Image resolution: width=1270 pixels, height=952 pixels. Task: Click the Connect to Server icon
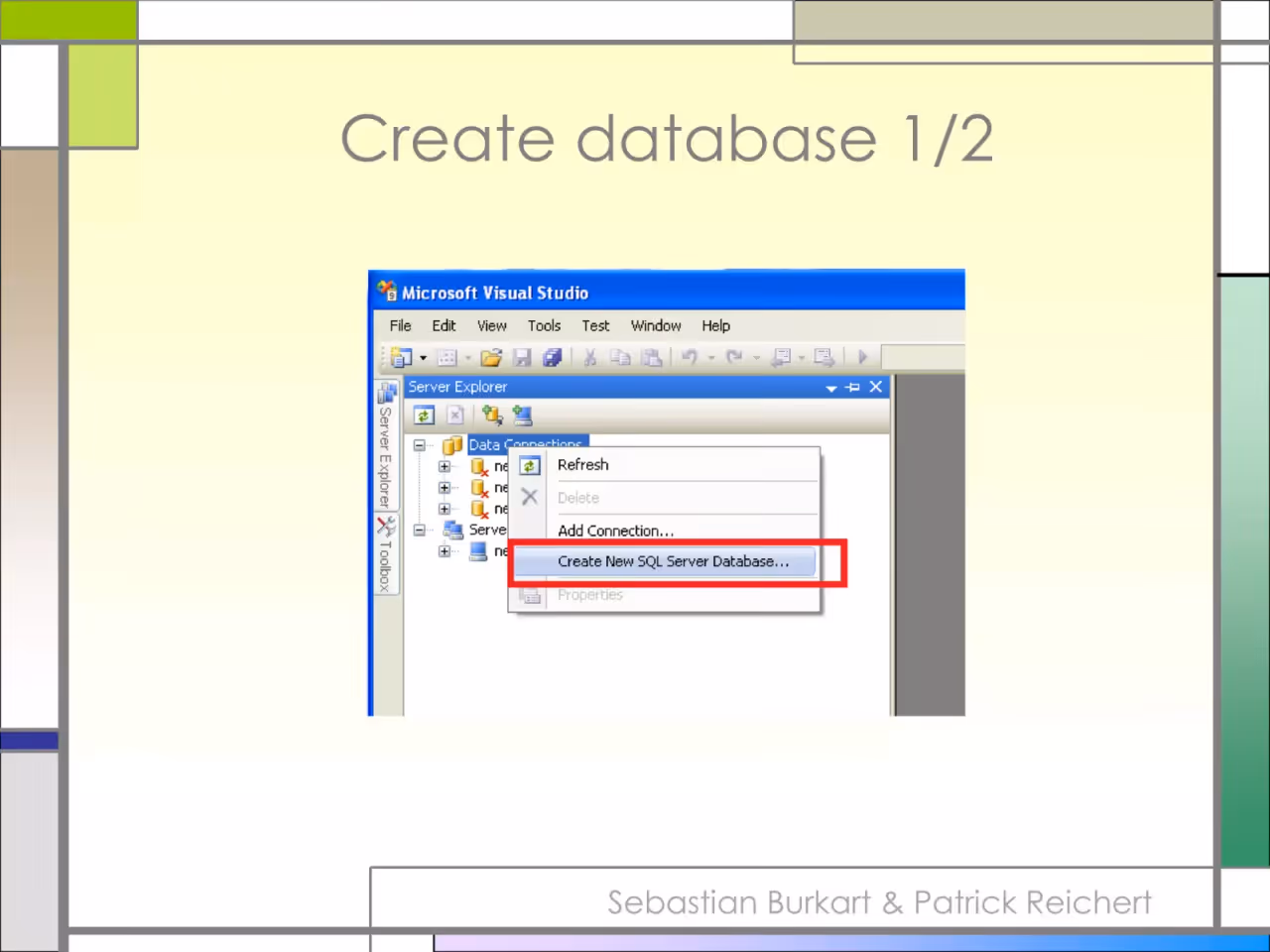click(x=523, y=416)
